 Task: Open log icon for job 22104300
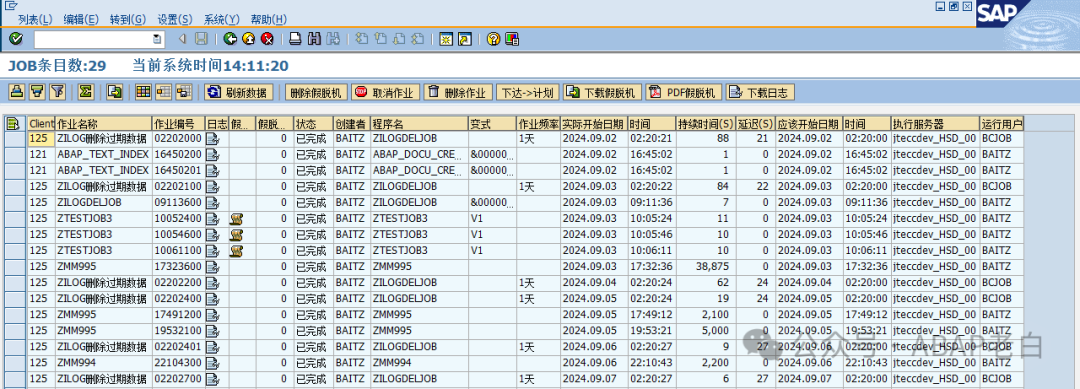point(213,363)
